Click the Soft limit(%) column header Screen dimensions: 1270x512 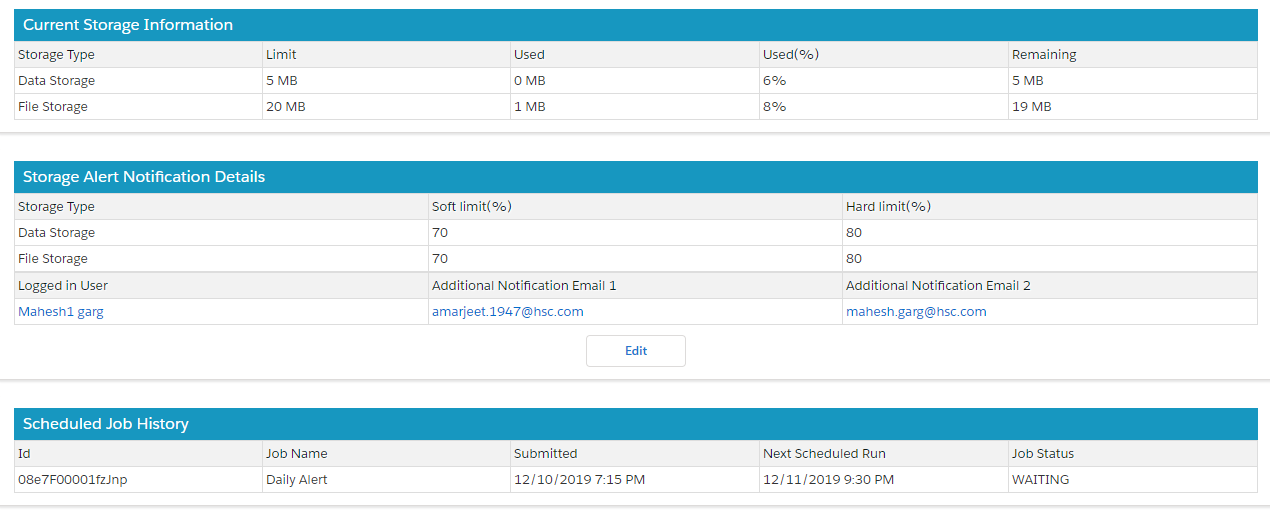472,207
